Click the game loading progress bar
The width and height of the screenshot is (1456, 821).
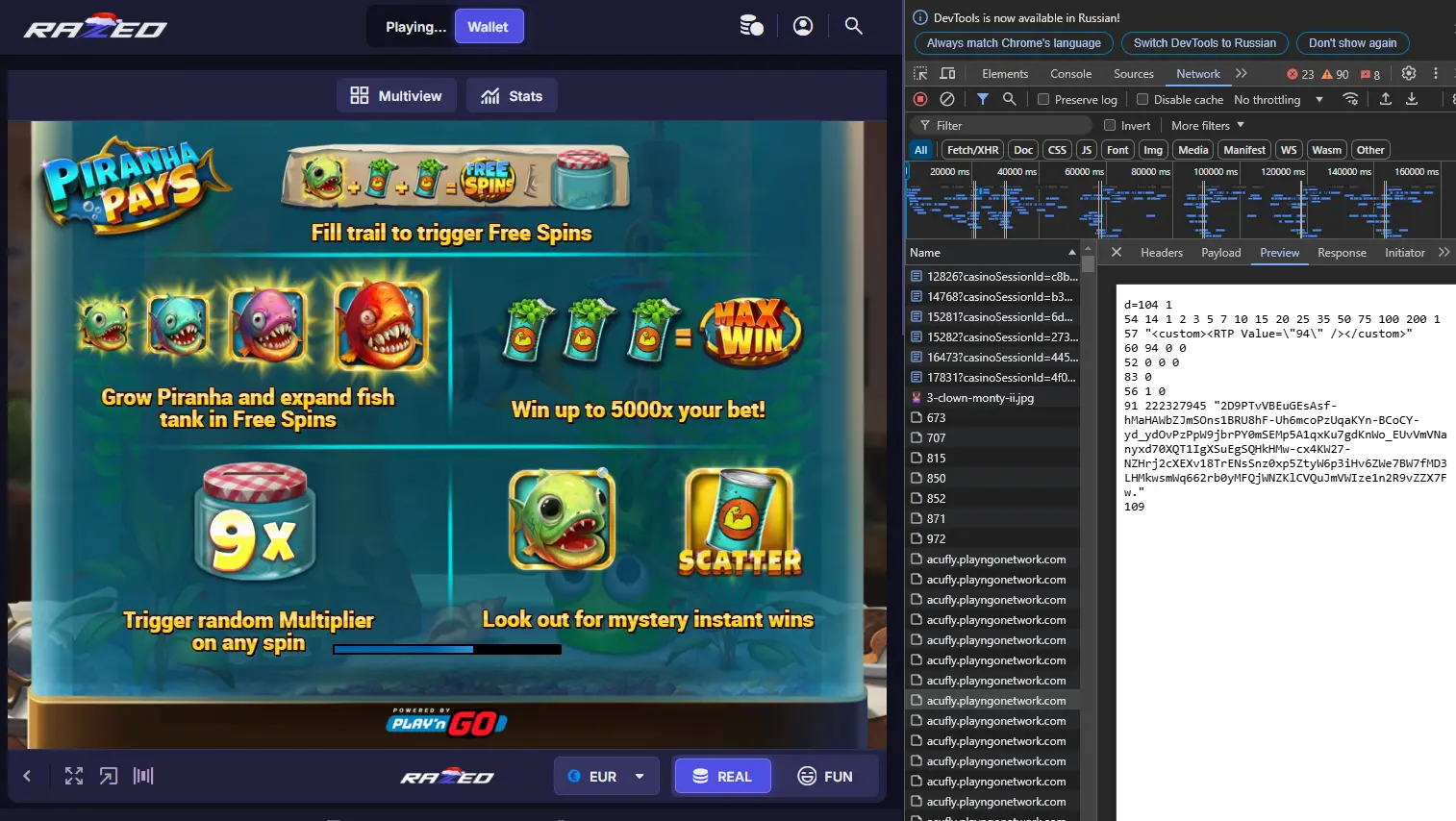(x=447, y=649)
